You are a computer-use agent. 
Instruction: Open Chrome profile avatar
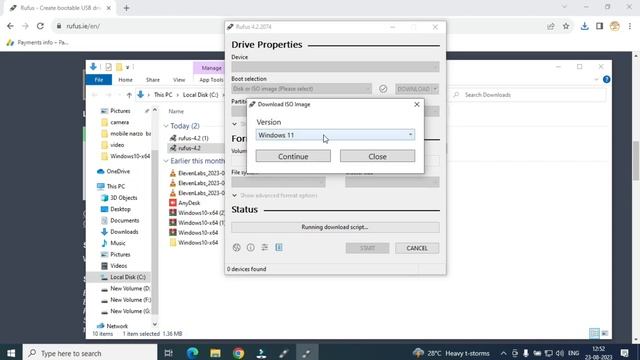[x=615, y=26]
